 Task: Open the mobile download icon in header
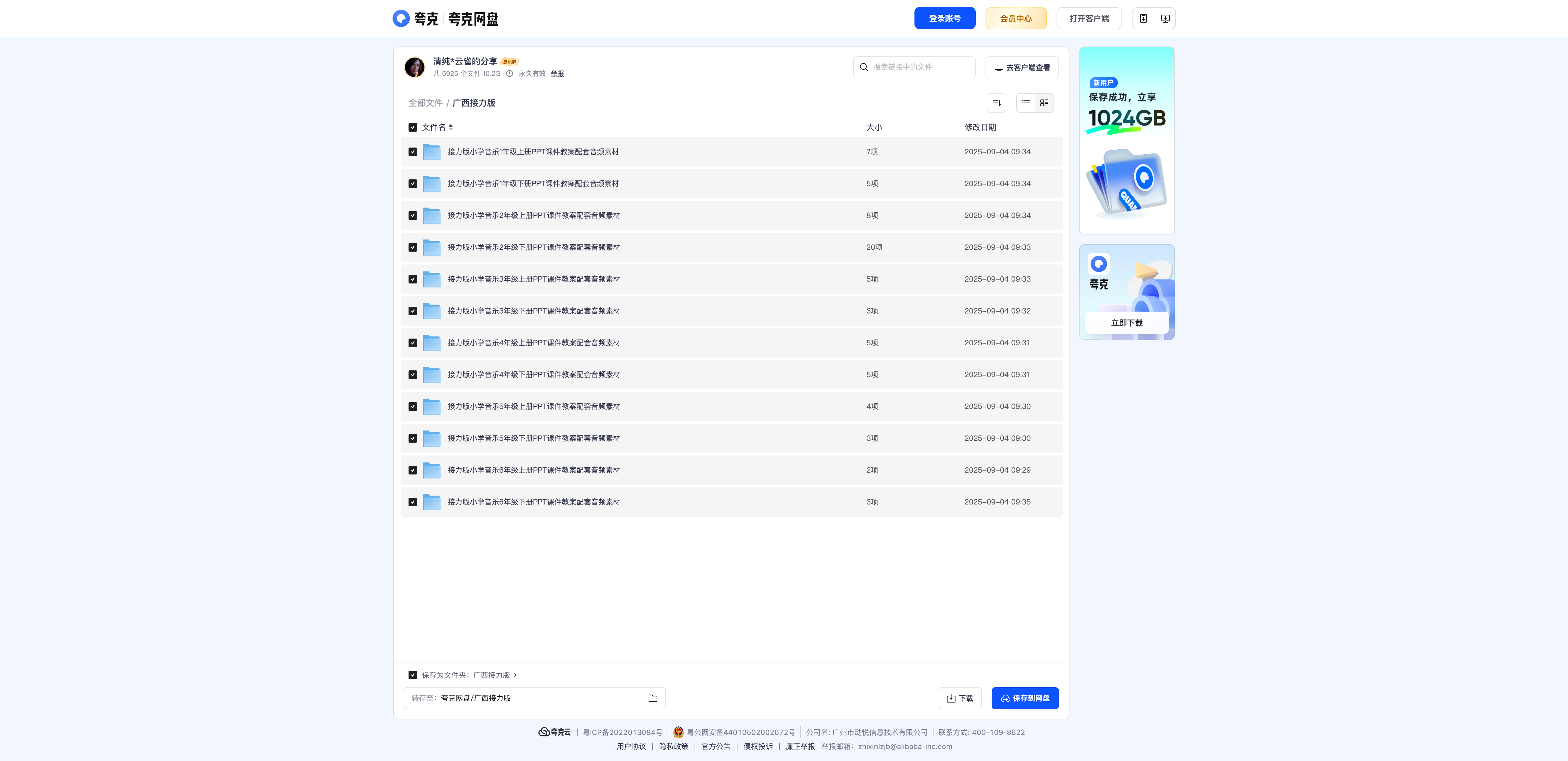[x=1143, y=18]
